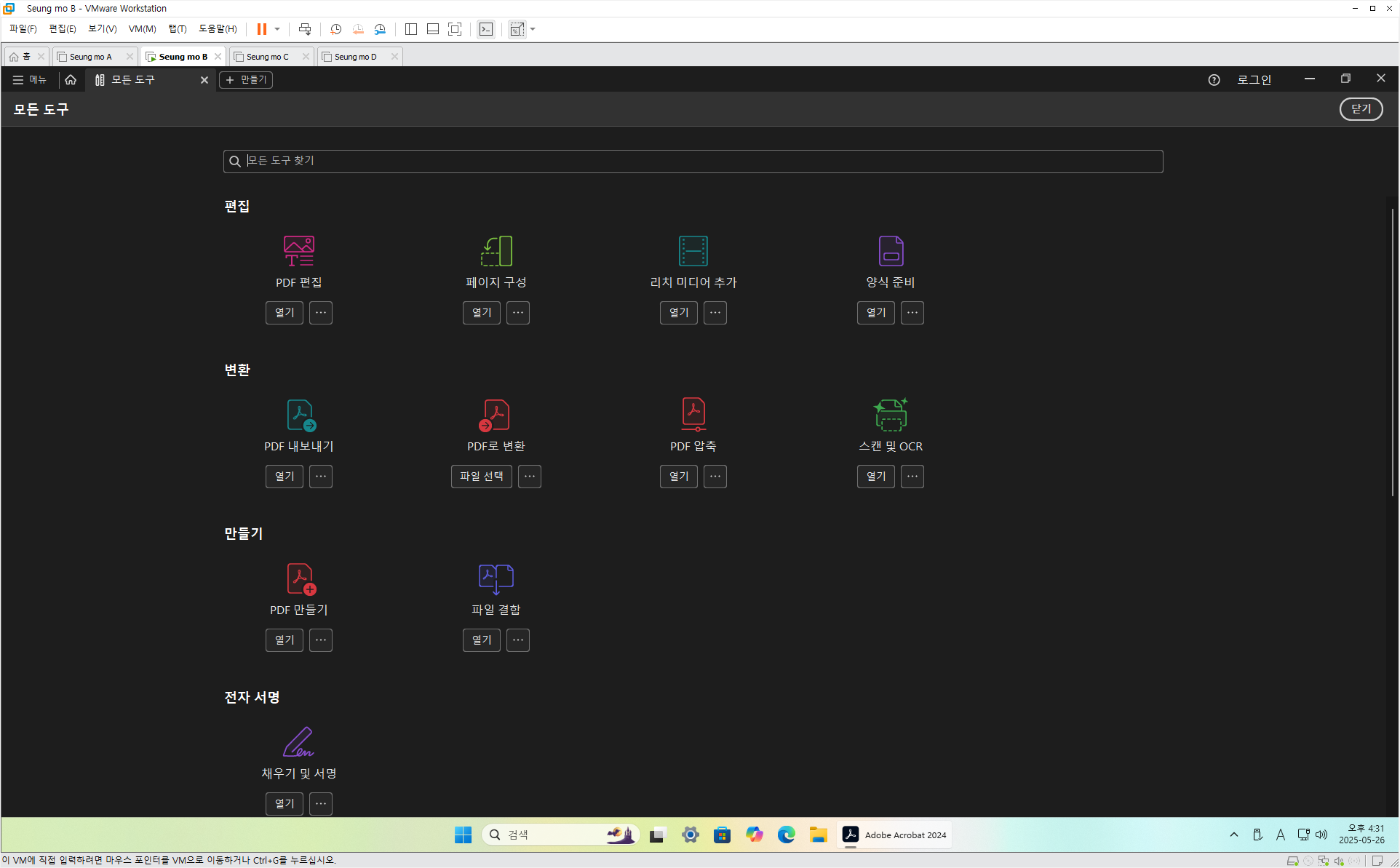Open the 메뉴 hamburger menu
The width and height of the screenshot is (1400, 868).
tap(30, 80)
